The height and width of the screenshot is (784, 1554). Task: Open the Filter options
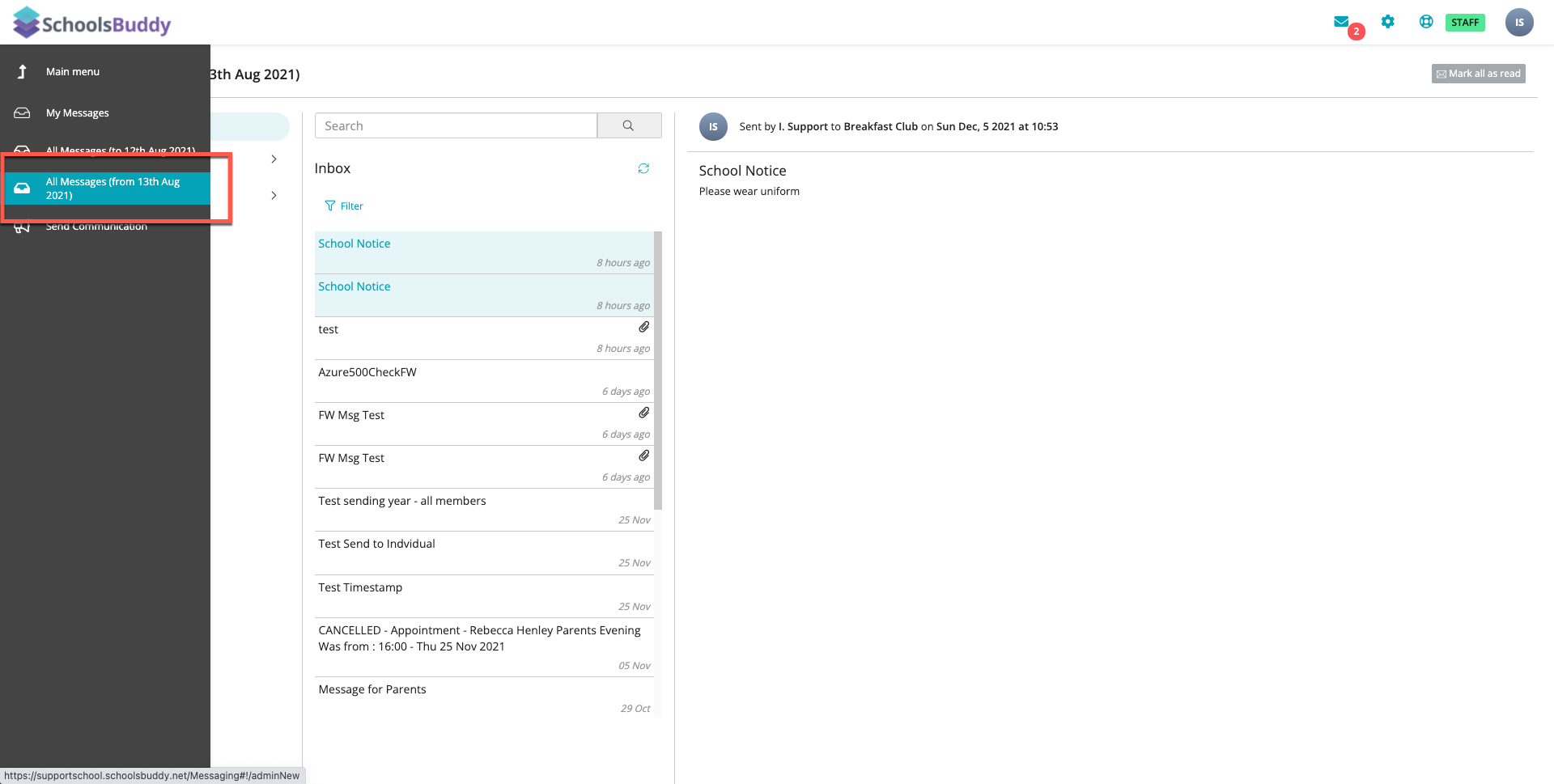[344, 206]
